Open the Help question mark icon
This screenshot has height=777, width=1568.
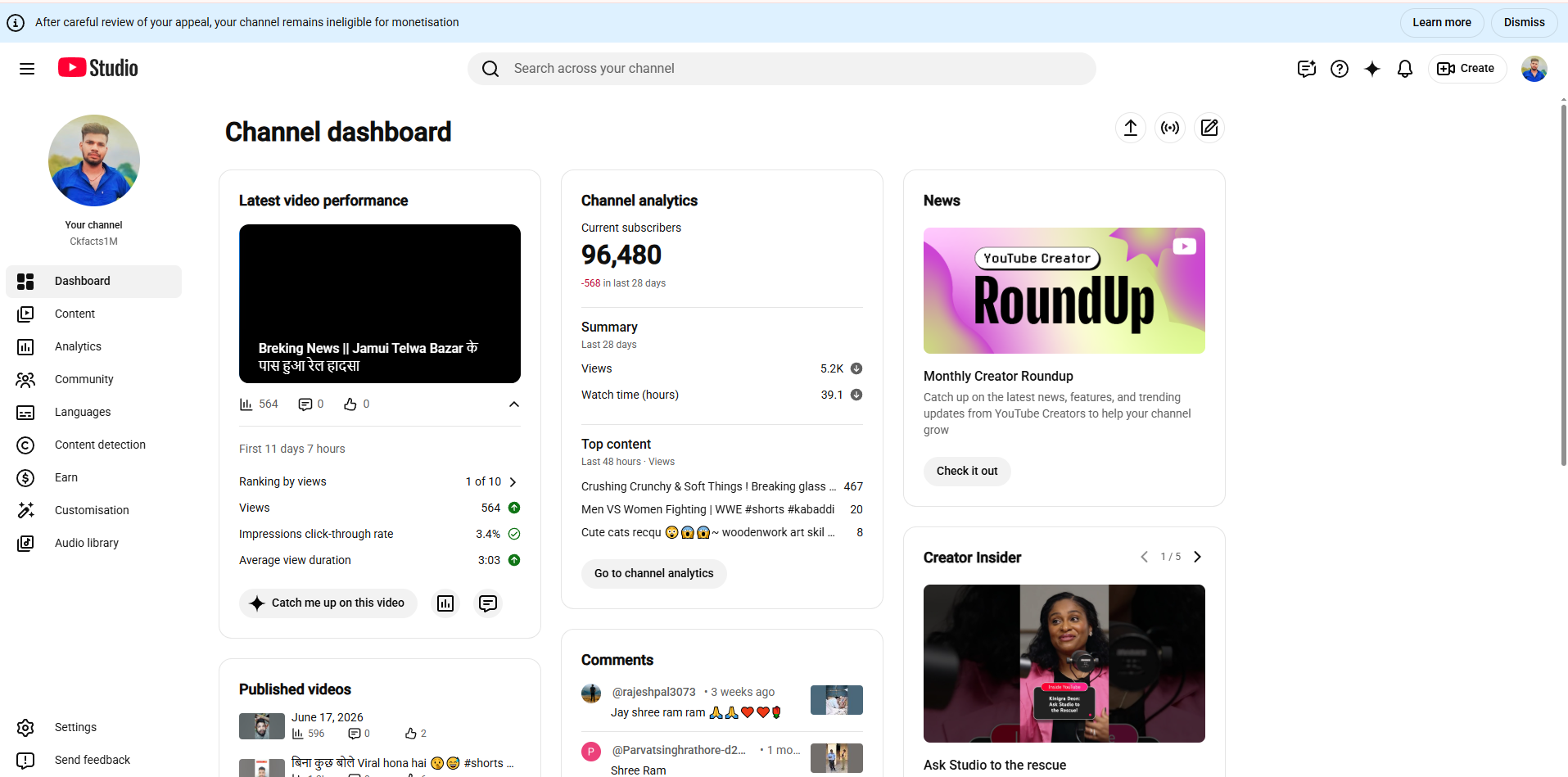pos(1340,69)
